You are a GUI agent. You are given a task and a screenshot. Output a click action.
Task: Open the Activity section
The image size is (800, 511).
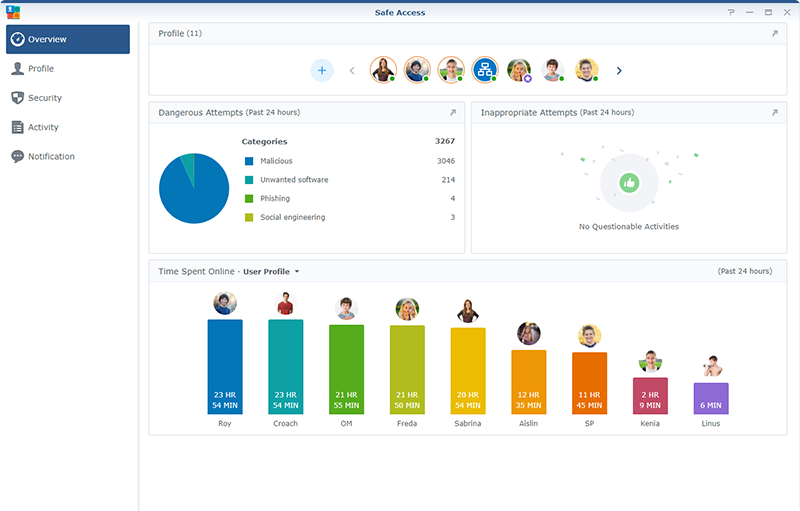(68, 127)
